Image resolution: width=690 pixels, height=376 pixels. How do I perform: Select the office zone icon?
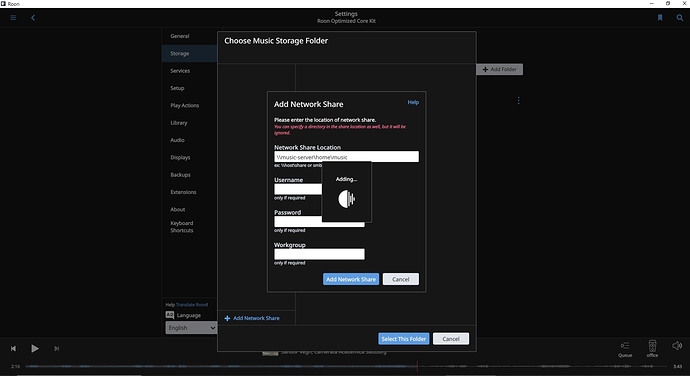(653, 345)
